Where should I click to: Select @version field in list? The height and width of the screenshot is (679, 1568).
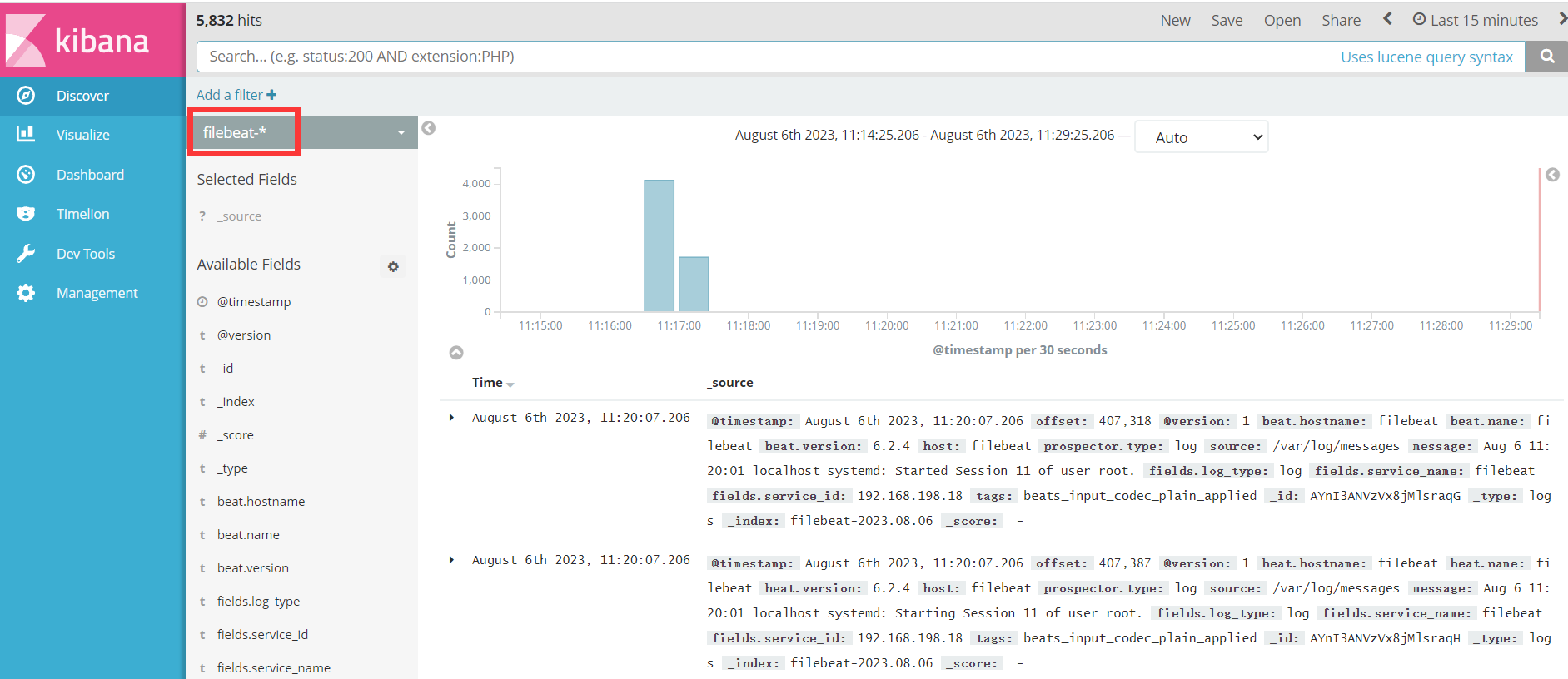244,335
